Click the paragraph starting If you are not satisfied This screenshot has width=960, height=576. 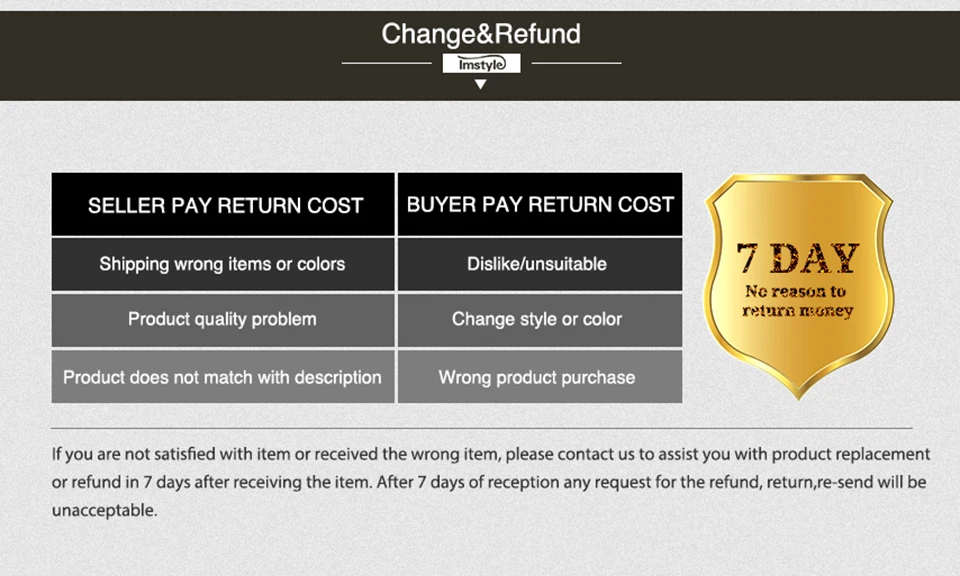click(x=491, y=482)
